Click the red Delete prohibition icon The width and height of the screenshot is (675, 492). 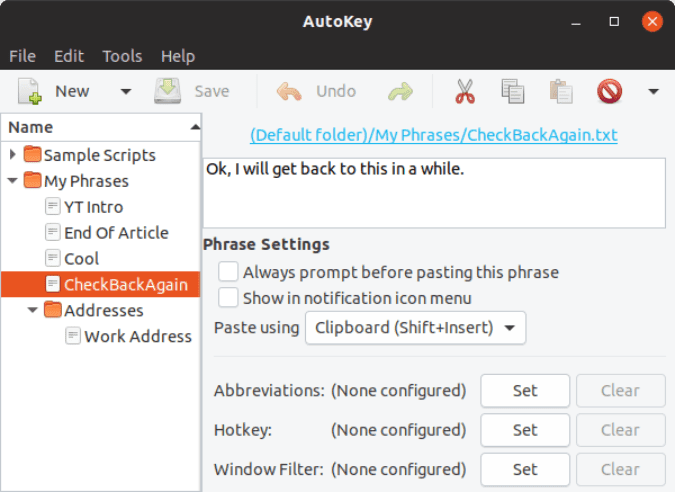(x=609, y=91)
